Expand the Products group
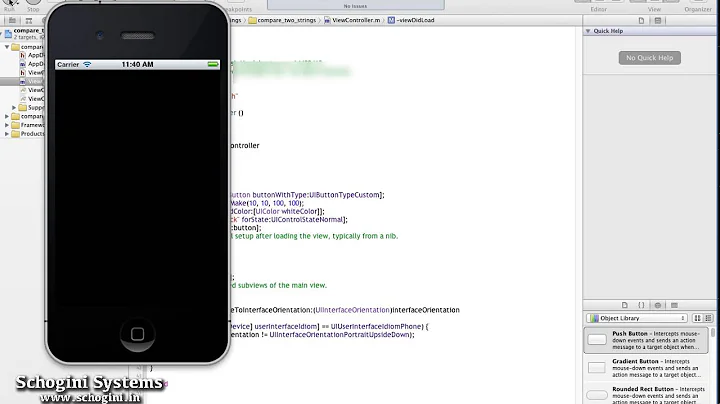720x404 pixels. [7, 134]
